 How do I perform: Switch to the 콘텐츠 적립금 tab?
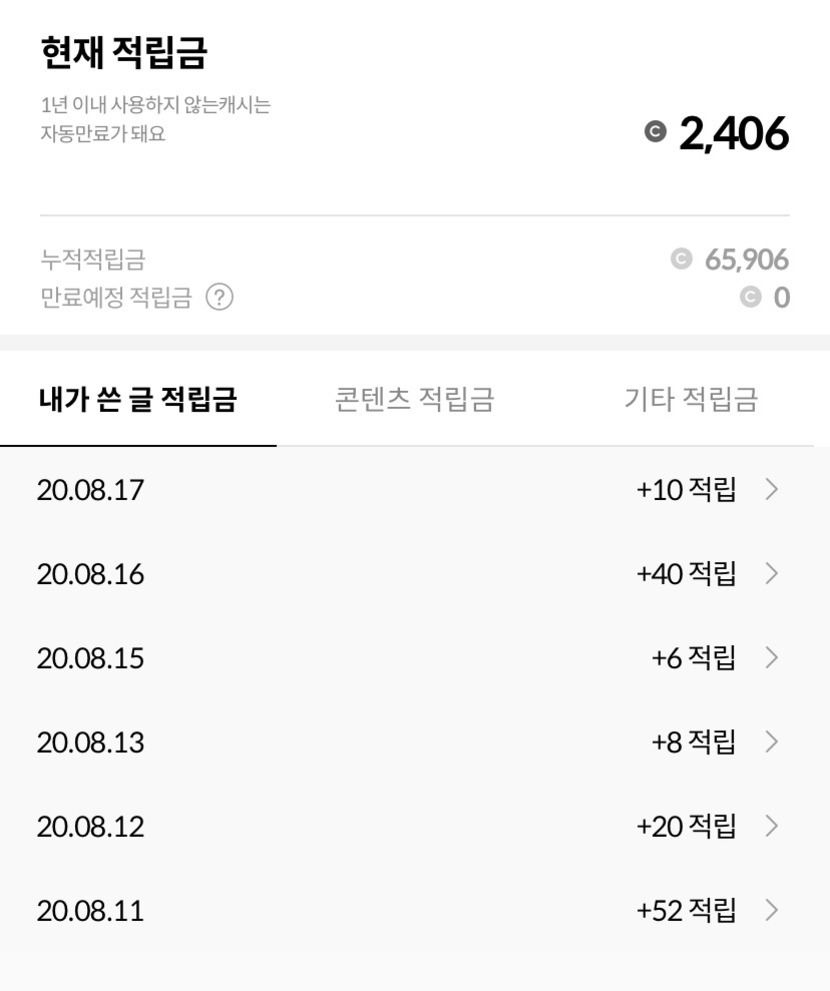pos(414,400)
